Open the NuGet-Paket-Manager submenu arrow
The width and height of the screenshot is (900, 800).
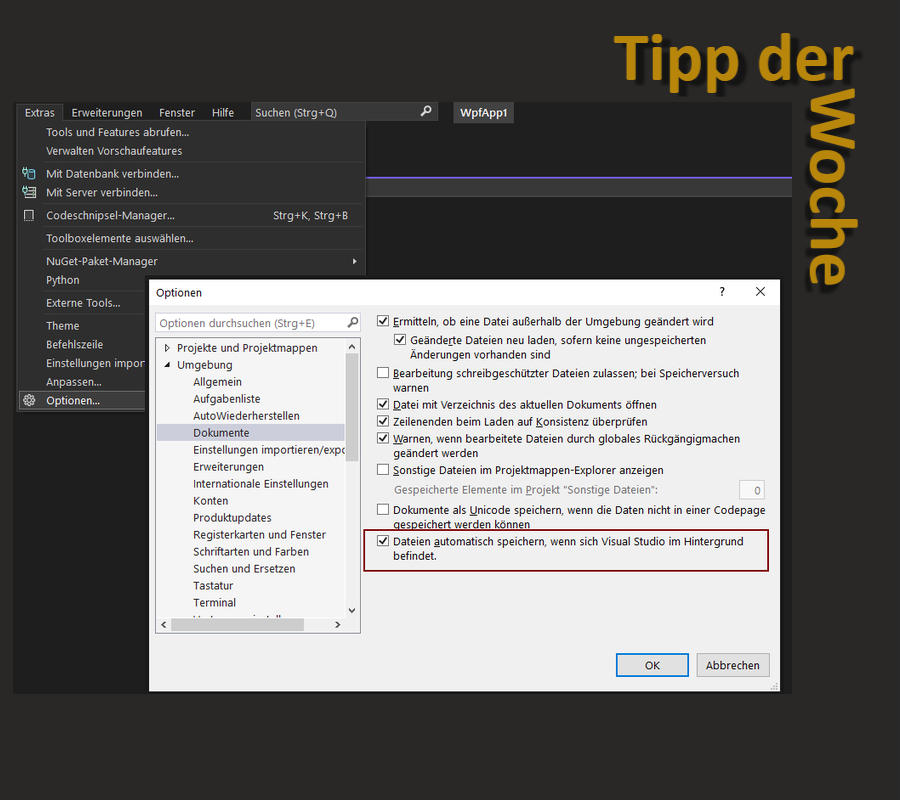pos(355,261)
